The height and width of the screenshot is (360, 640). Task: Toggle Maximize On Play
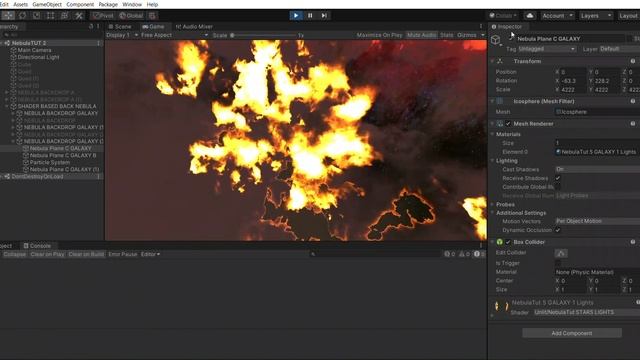pyautogui.click(x=379, y=36)
